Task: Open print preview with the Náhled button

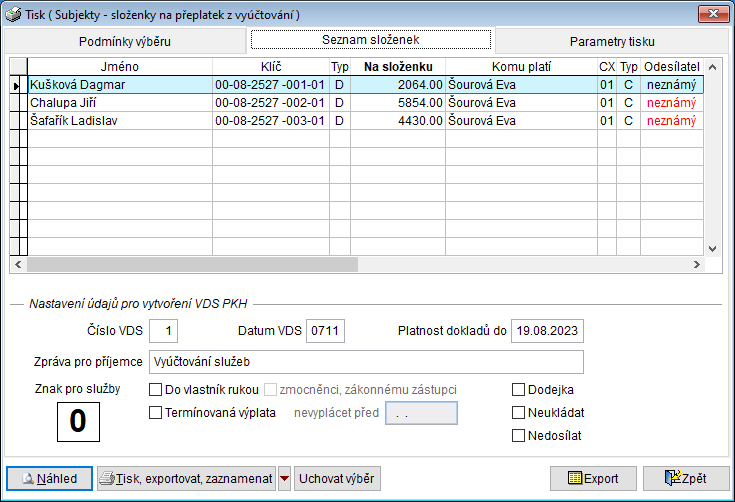Action: click(50, 478)
